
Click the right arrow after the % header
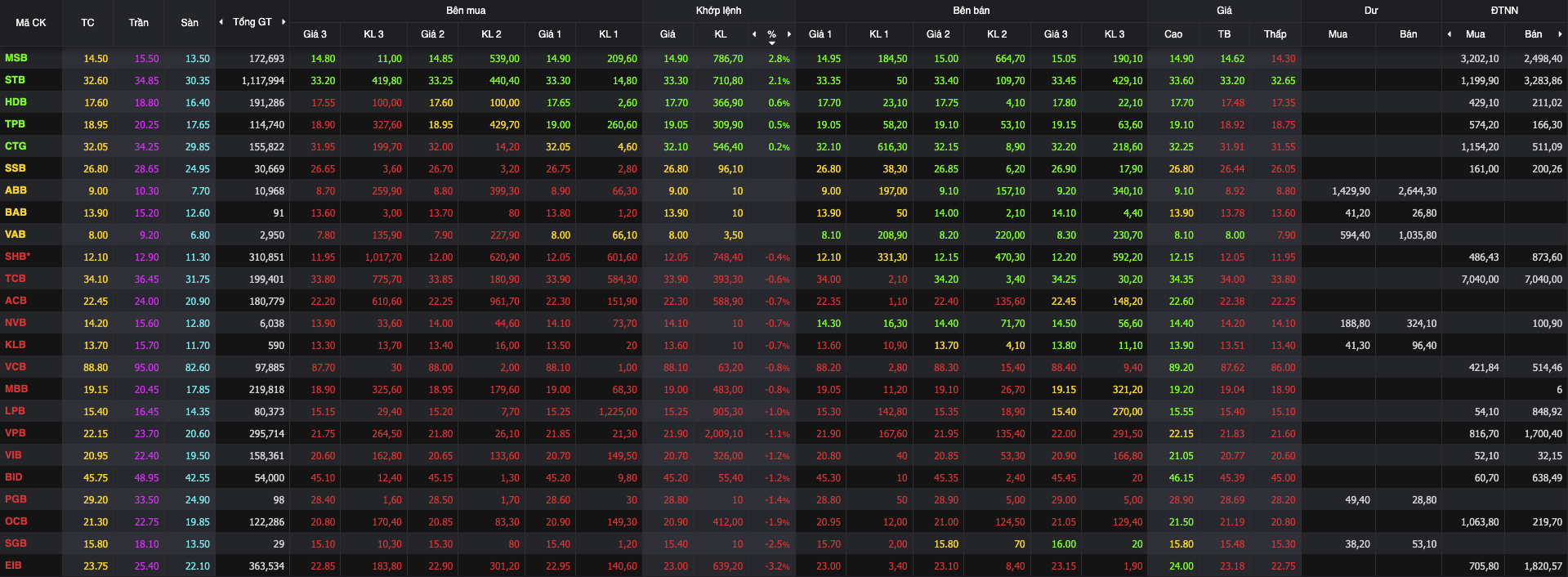coord(789,34)
